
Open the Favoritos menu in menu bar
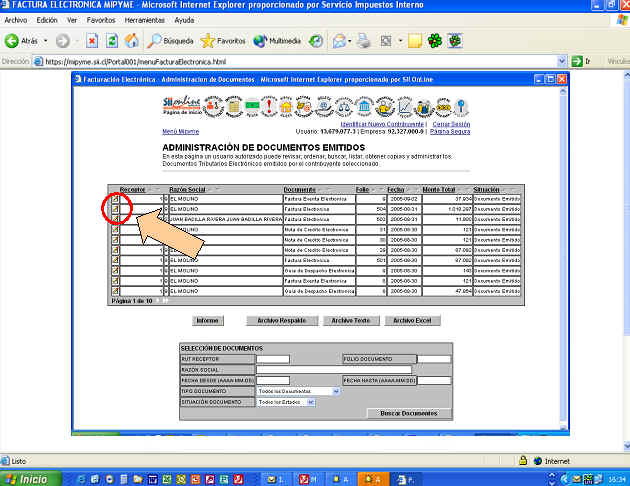(101, 20)
